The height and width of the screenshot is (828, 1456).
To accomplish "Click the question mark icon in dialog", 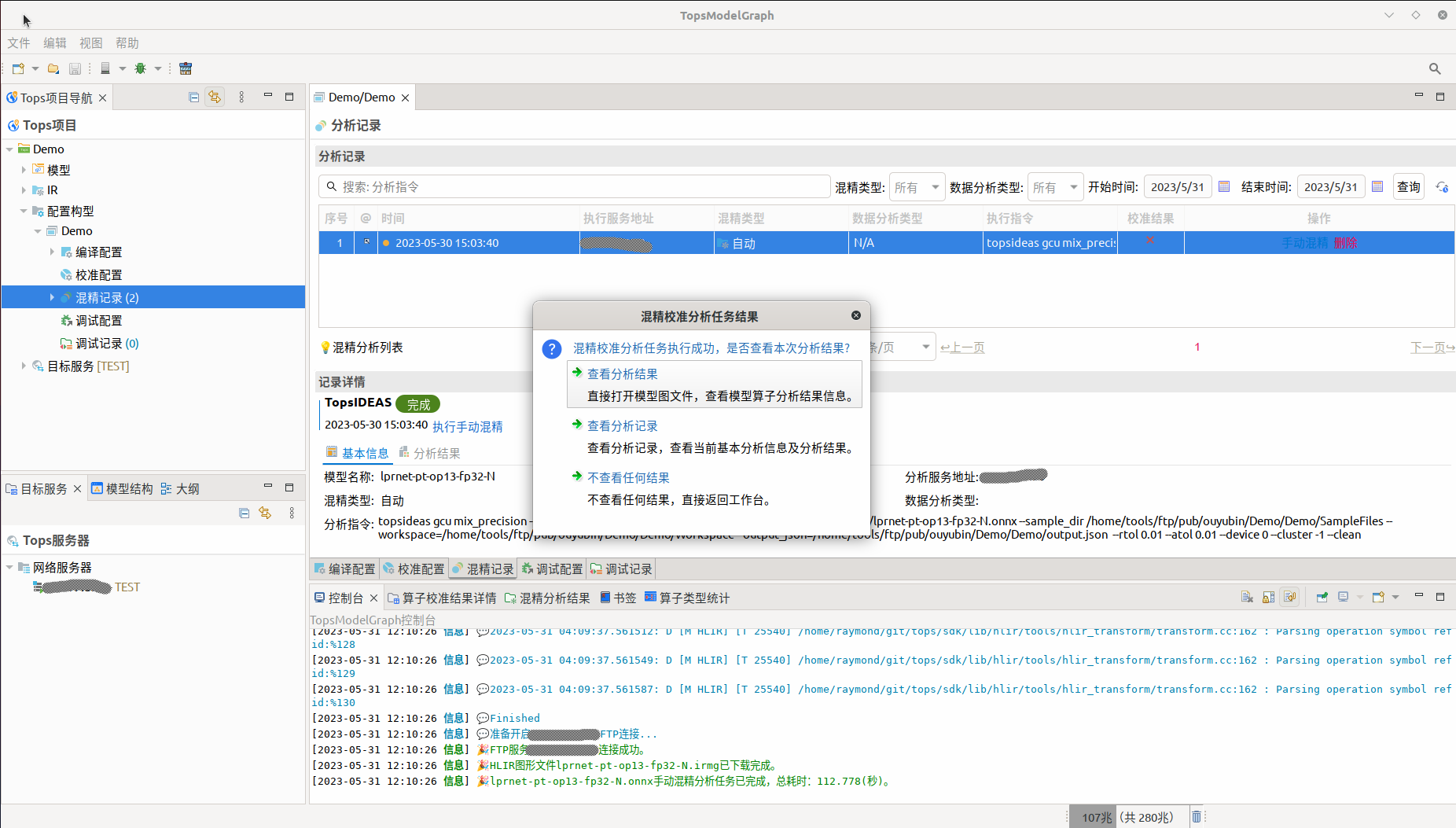I will (x=552, y=349).
